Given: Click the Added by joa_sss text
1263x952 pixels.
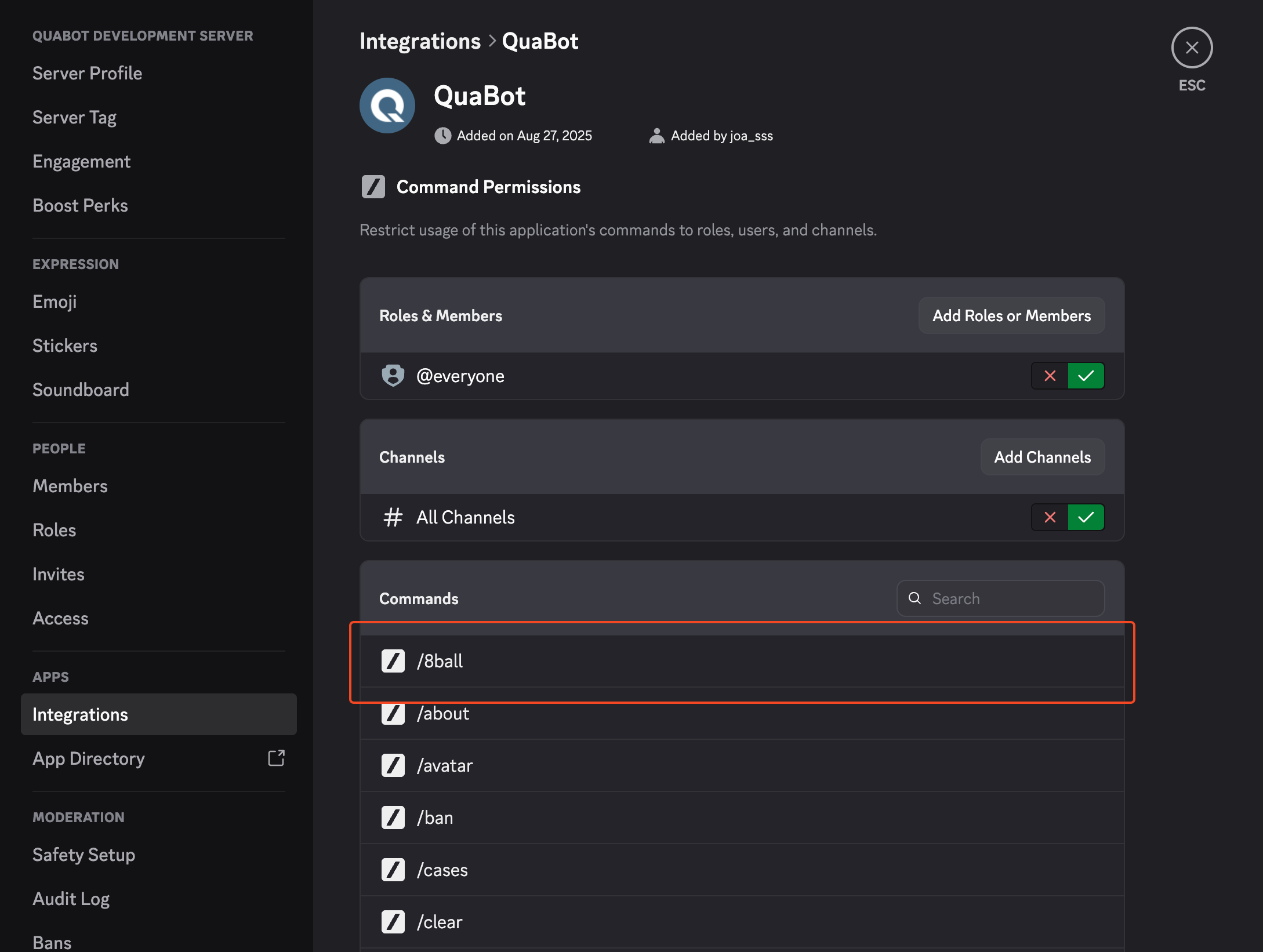Looking at the screenshot, I should click(722, 136).
